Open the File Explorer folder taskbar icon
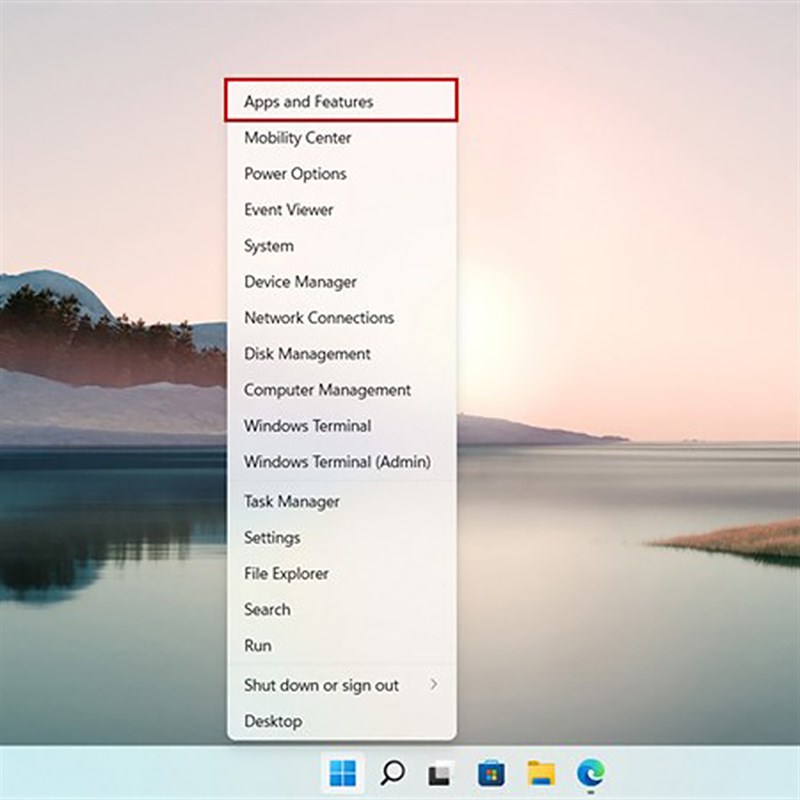The image size is (800, 800). pos(541,772)
